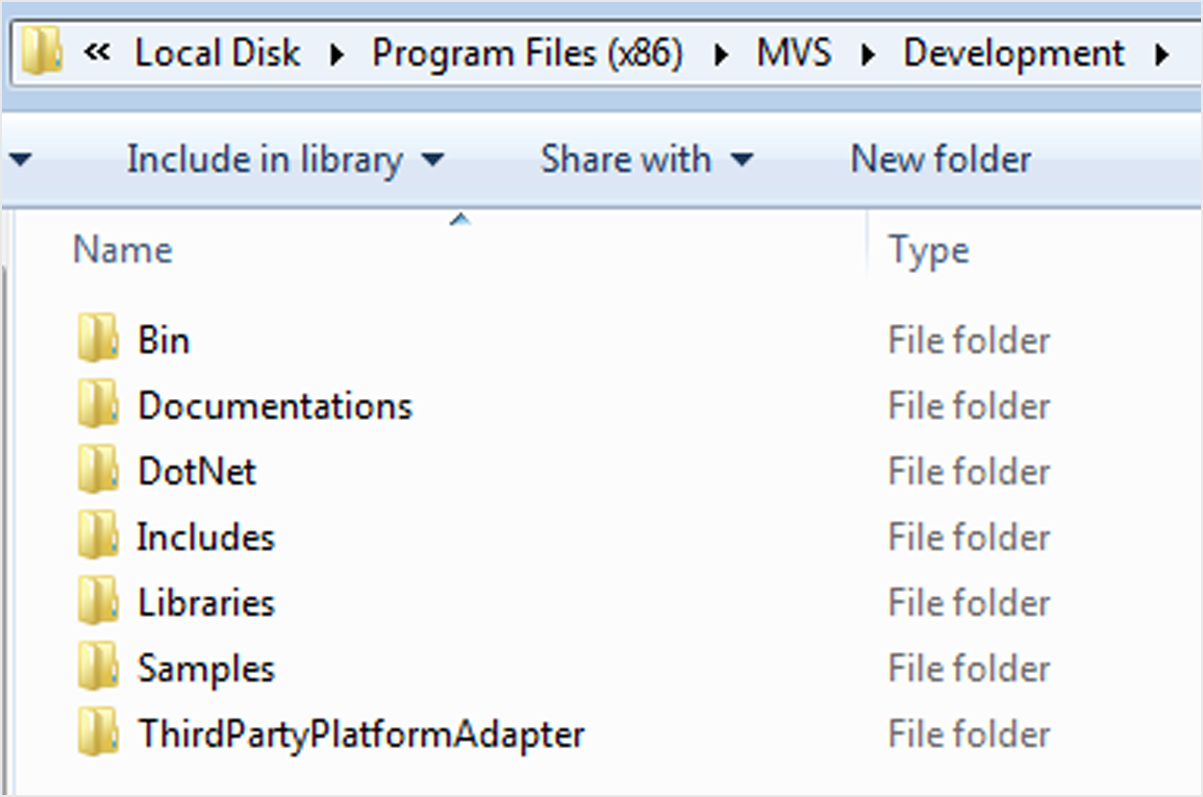1203x797 pixels.
Task: Select the ThirdPartyPlatformAdapter folder name
Action: pos(361,734)
